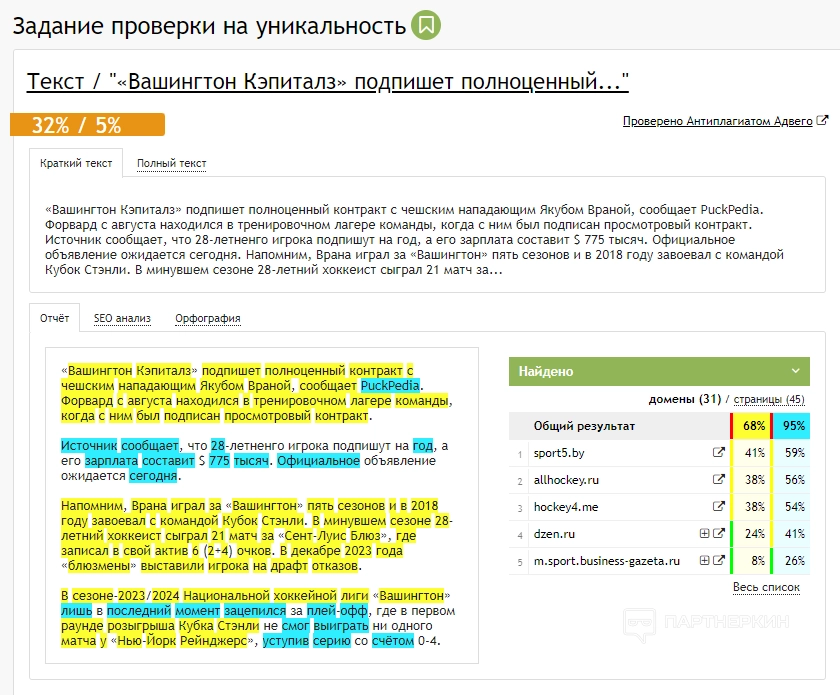Switch to Краткий текст tab
The image size is (840, 695).
76,163
